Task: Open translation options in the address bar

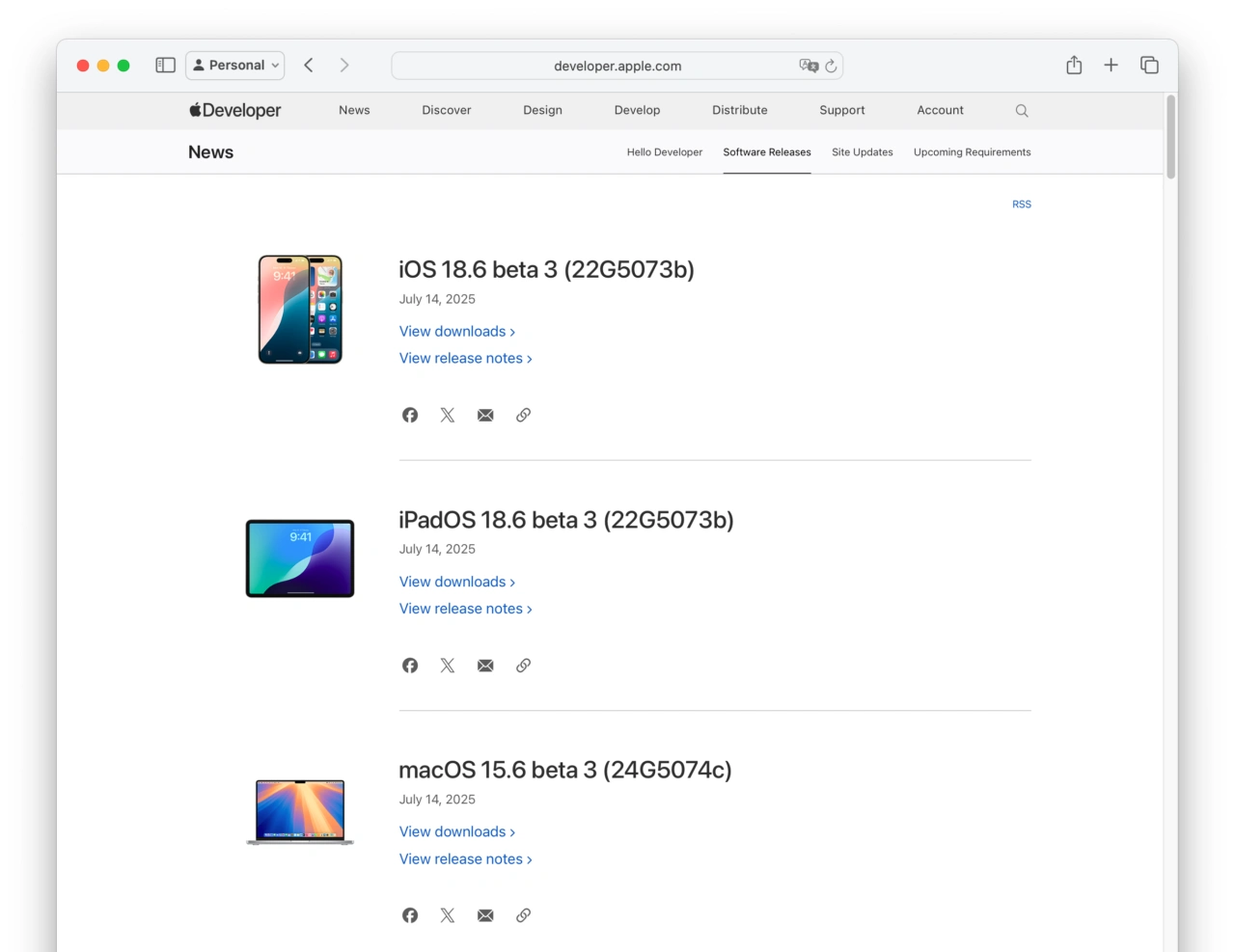Action: click(810, 65)
